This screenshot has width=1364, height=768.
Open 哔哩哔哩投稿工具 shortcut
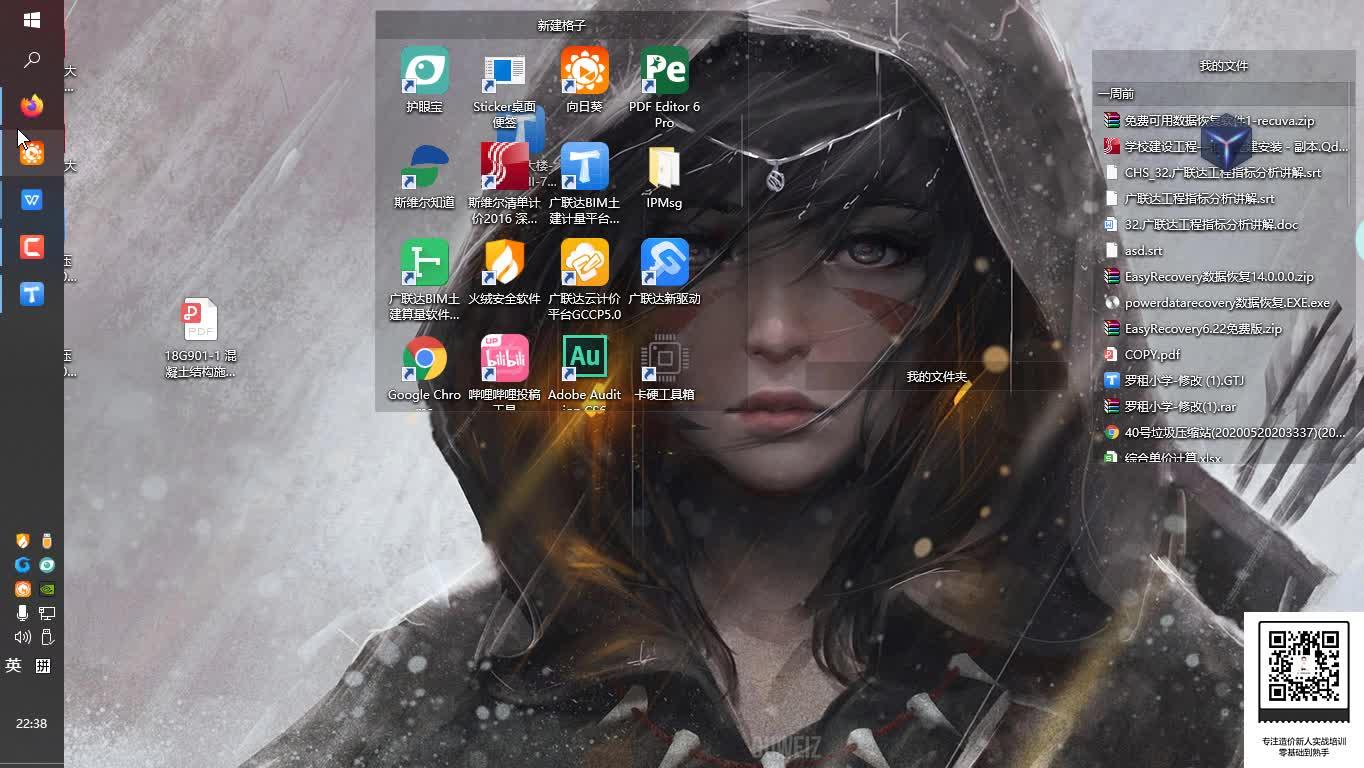(x=505, y=370)
